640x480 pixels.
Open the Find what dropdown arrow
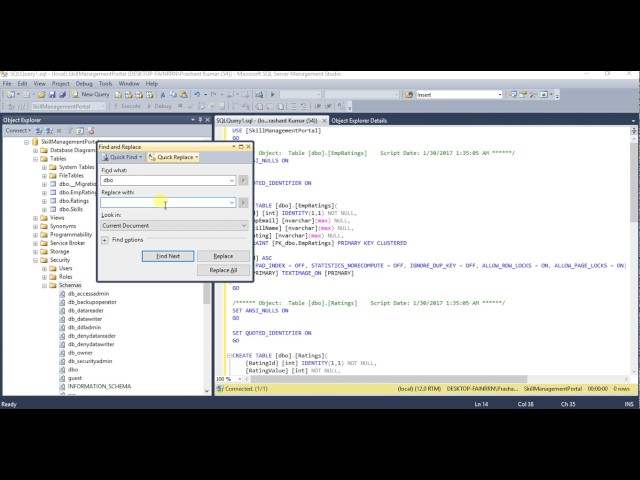coord(231,180)
